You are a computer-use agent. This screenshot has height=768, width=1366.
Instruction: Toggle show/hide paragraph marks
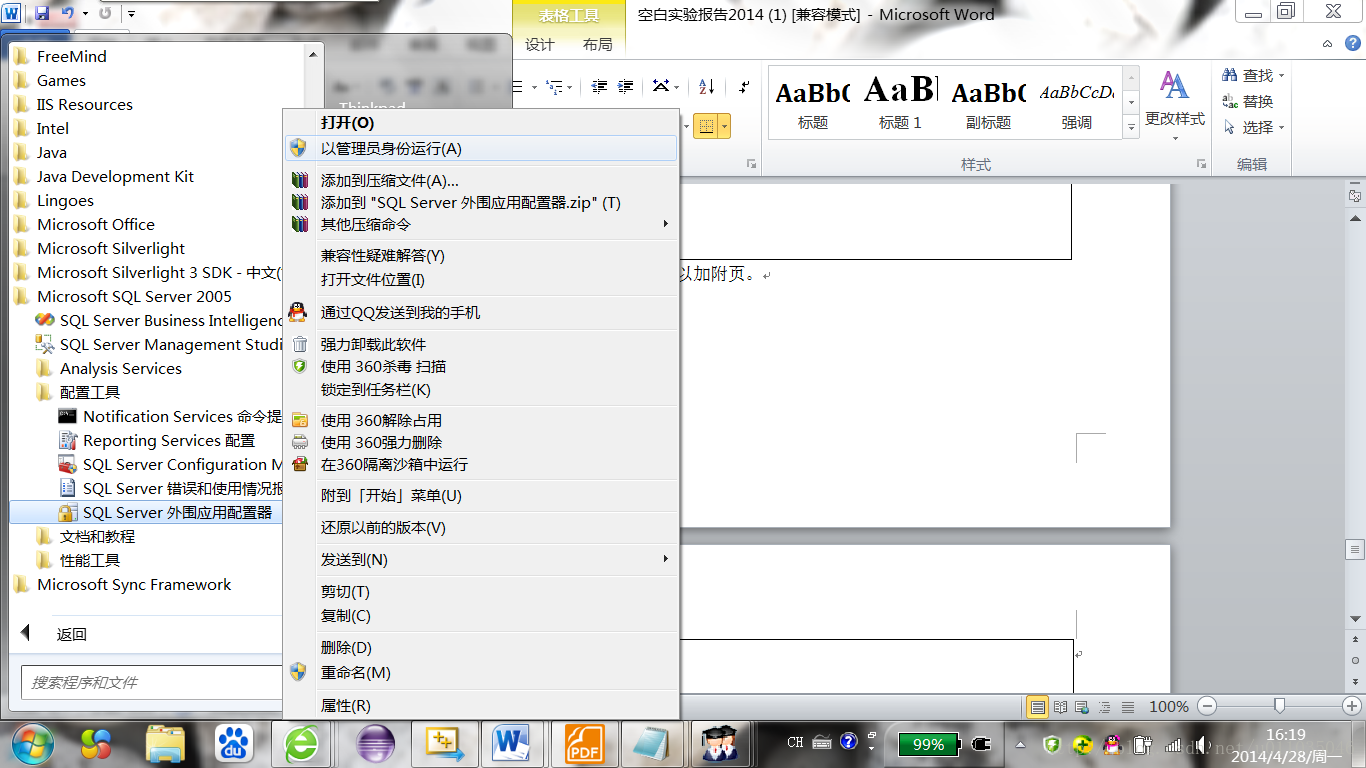(x=744, y=87)
